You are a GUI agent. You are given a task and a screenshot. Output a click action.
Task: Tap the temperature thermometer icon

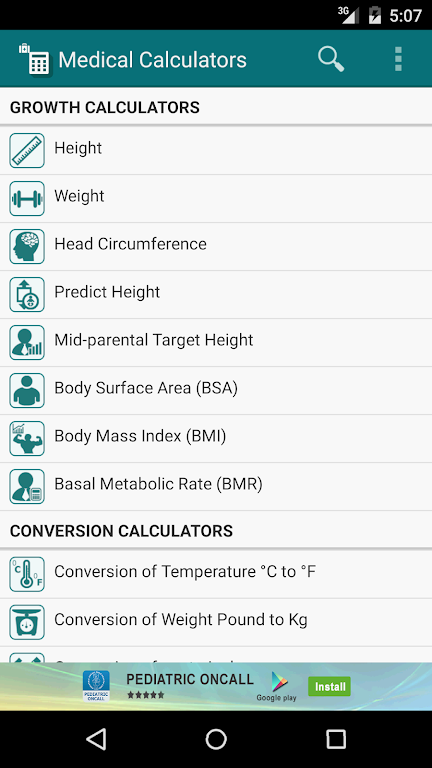tap(27, 574)
